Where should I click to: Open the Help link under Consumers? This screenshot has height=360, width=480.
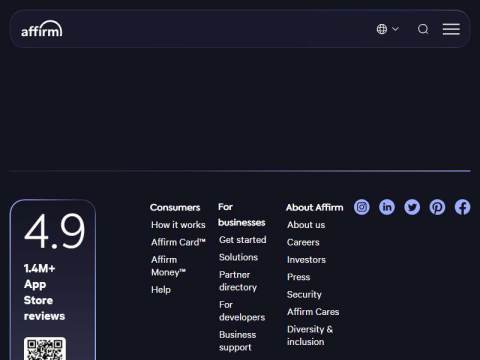[161, 290]
